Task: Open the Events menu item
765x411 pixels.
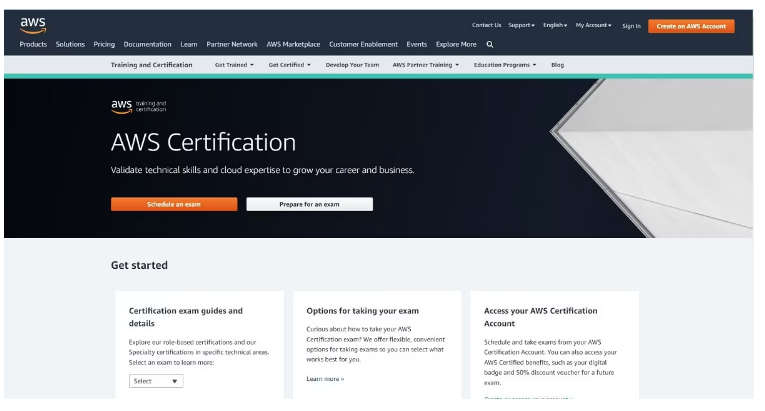Action: [417, 44]
